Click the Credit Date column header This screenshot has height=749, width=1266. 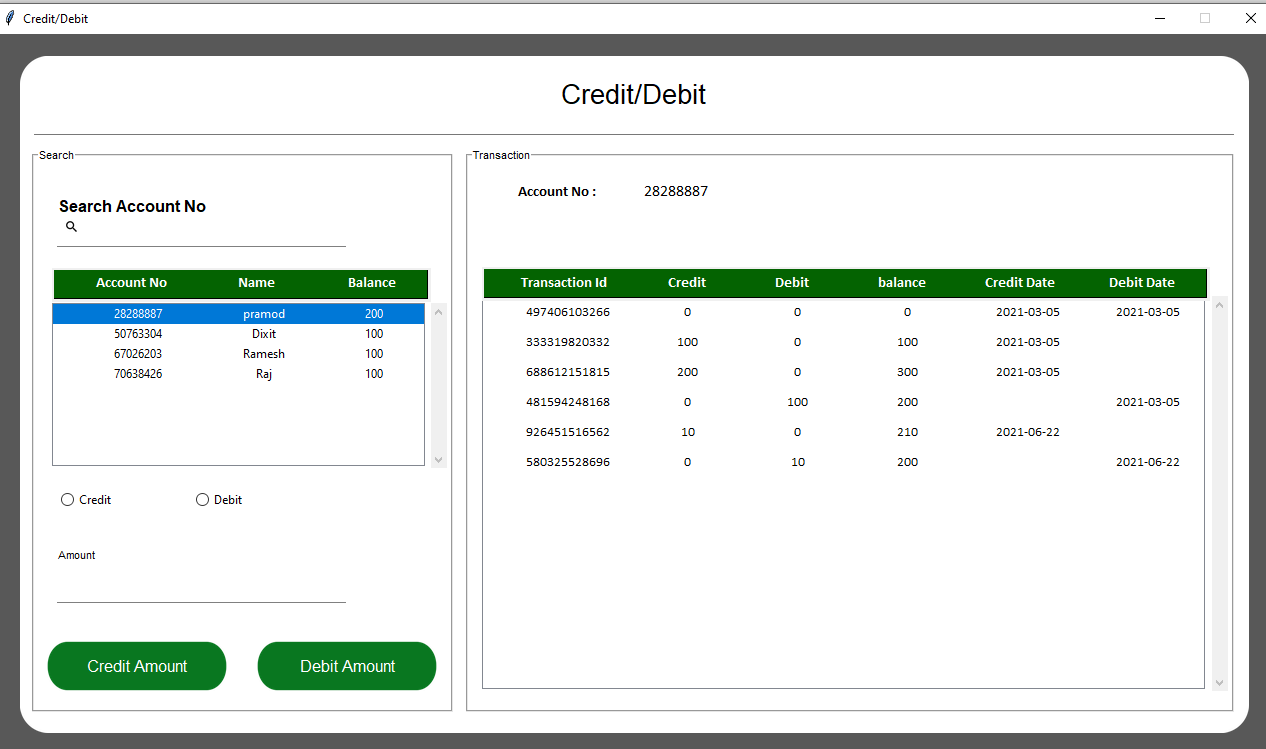(x=1019, y=283)
